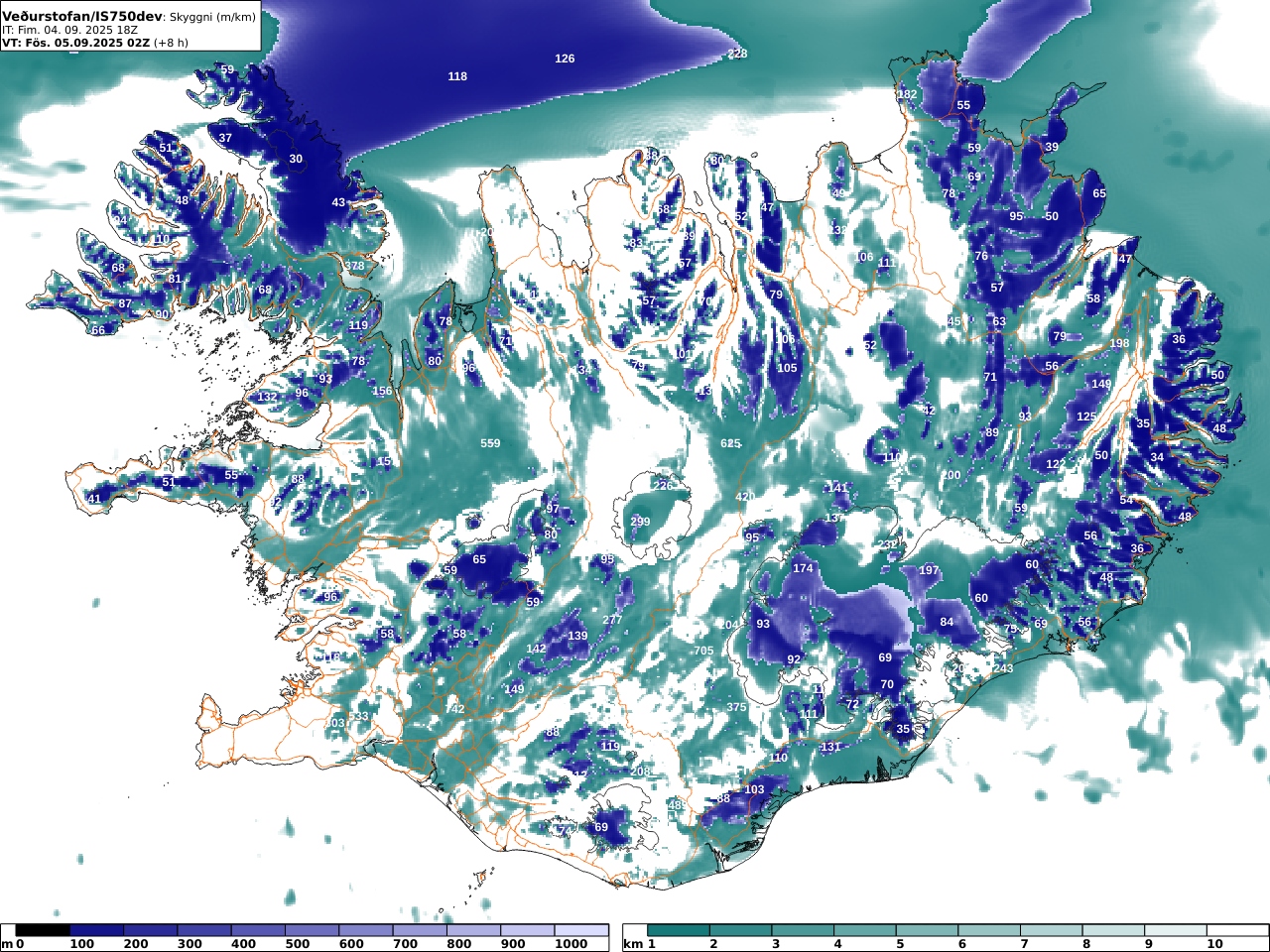Viewport: 1270px width, 952px height.
Task: Click the km 5 label in the kilometers legend
Action: (x=900, y=944)
